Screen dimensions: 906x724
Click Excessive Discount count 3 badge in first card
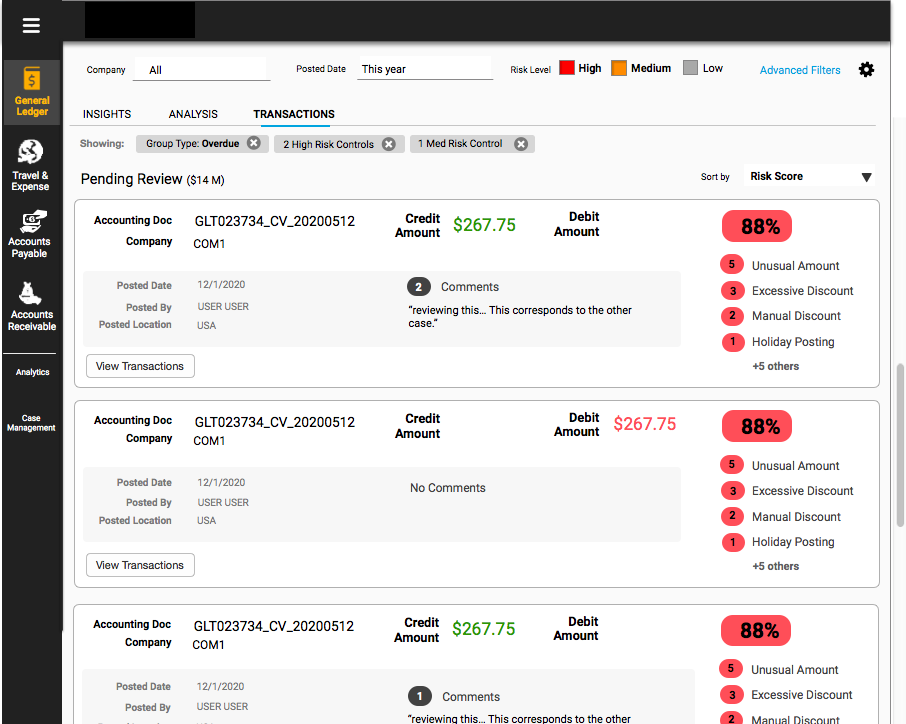(733, 291)
